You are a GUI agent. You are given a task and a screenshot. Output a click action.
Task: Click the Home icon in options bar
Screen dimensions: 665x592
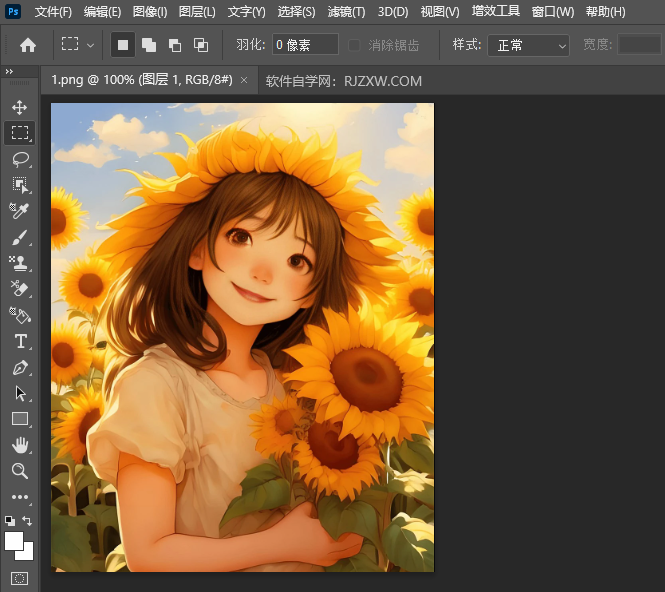pyautogui.click(x=28, y=45)
